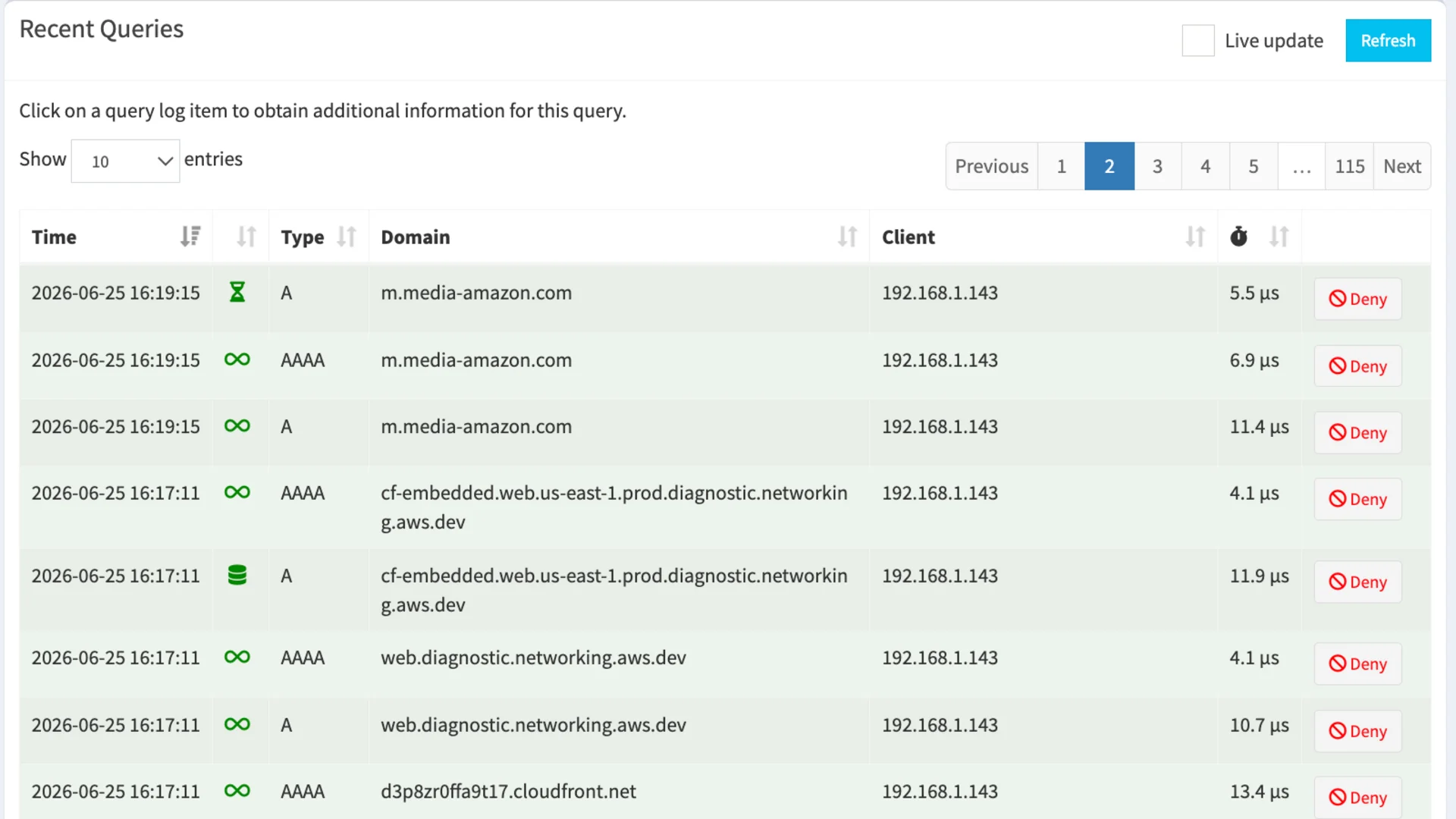Deny m.media-amazon.com query with 11.4 µs
1456x819 pixels.
click(1357, 433)
